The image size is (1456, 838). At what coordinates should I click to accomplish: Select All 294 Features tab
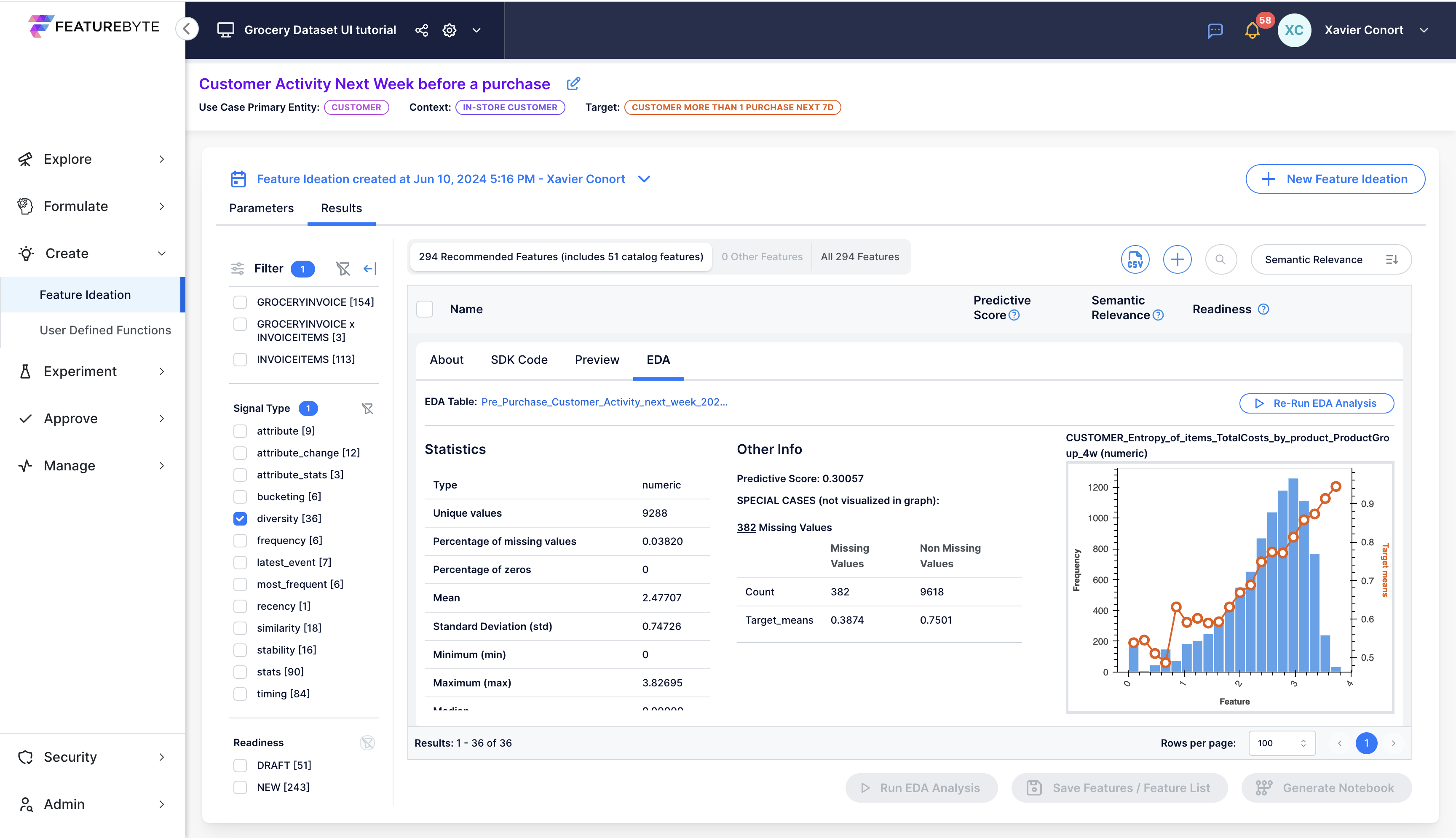pyautogui.click(x=859, y=257)
